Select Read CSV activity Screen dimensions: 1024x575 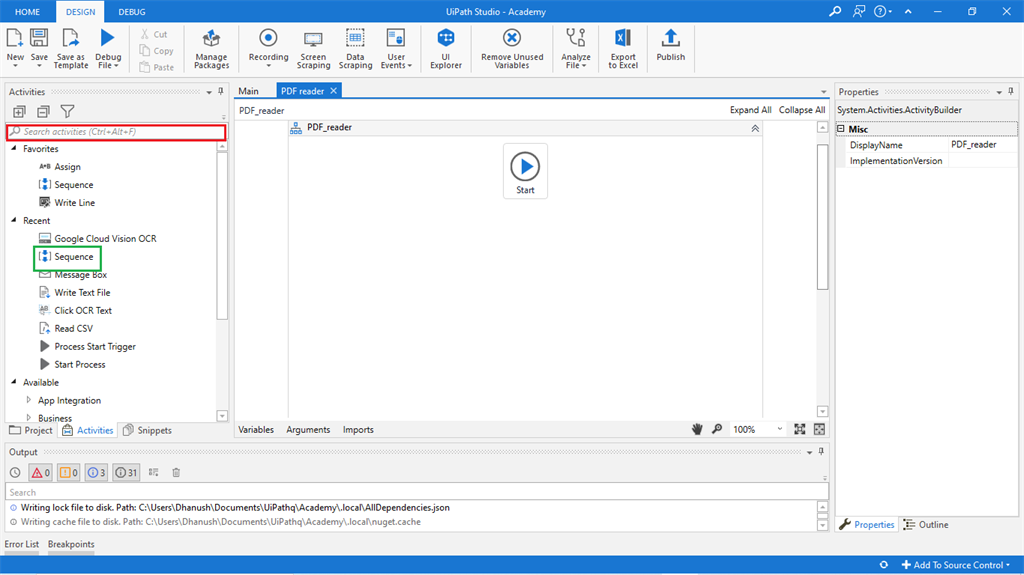coord(65,328)
